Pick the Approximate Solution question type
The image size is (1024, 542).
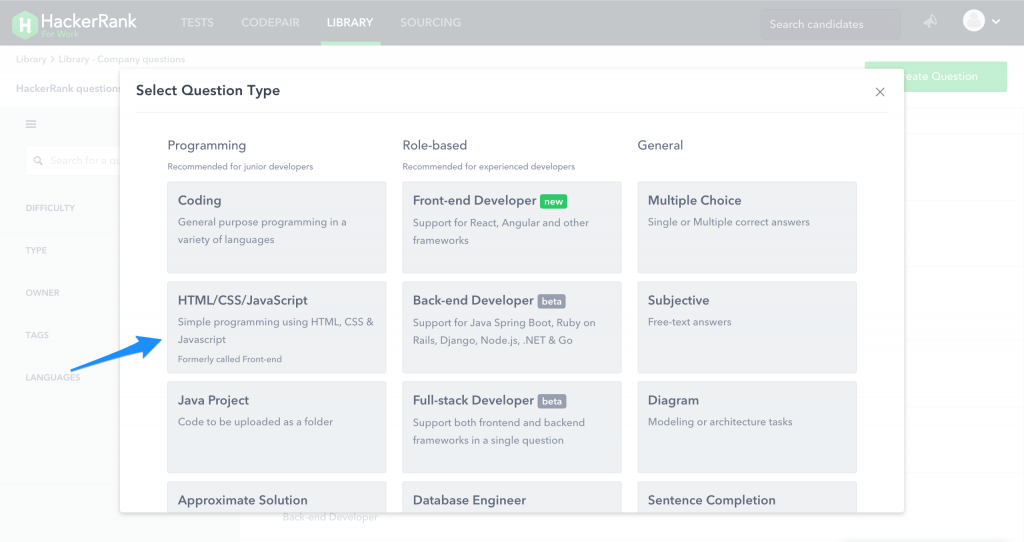click(277, 497)
